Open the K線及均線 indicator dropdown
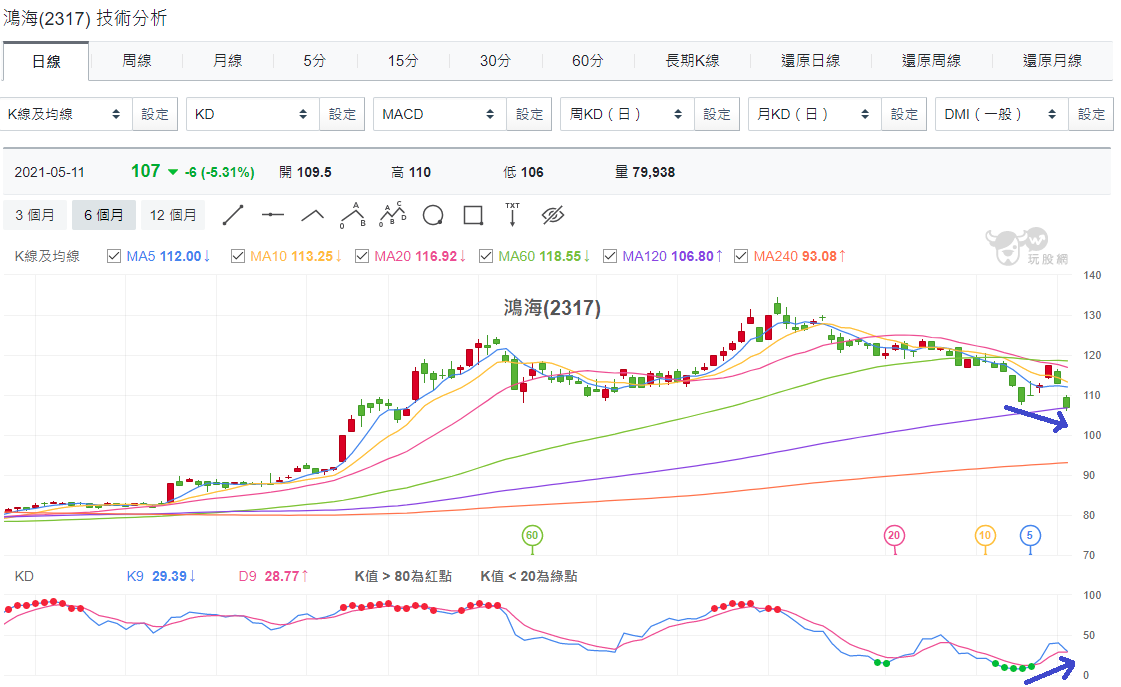This screenshot has height=687, width=1121. 66,114
